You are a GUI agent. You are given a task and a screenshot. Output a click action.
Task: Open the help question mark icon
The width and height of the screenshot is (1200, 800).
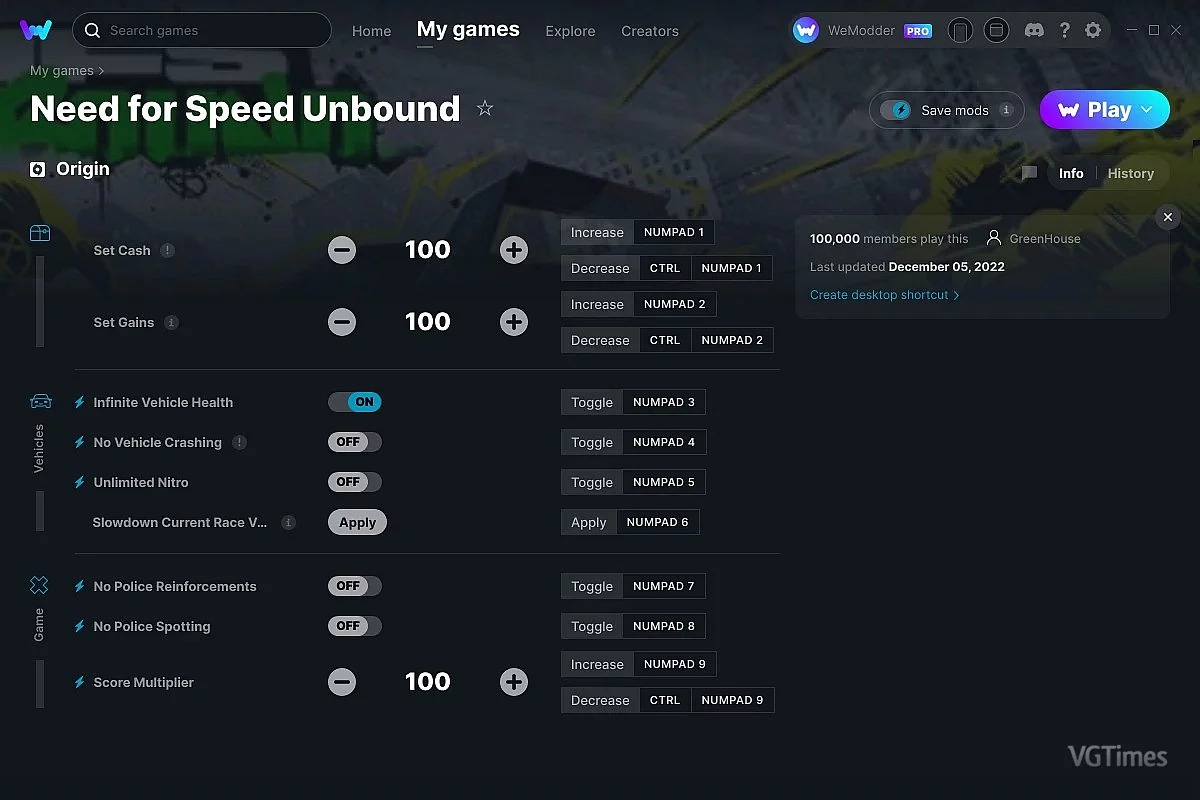tap(1065, 31)
